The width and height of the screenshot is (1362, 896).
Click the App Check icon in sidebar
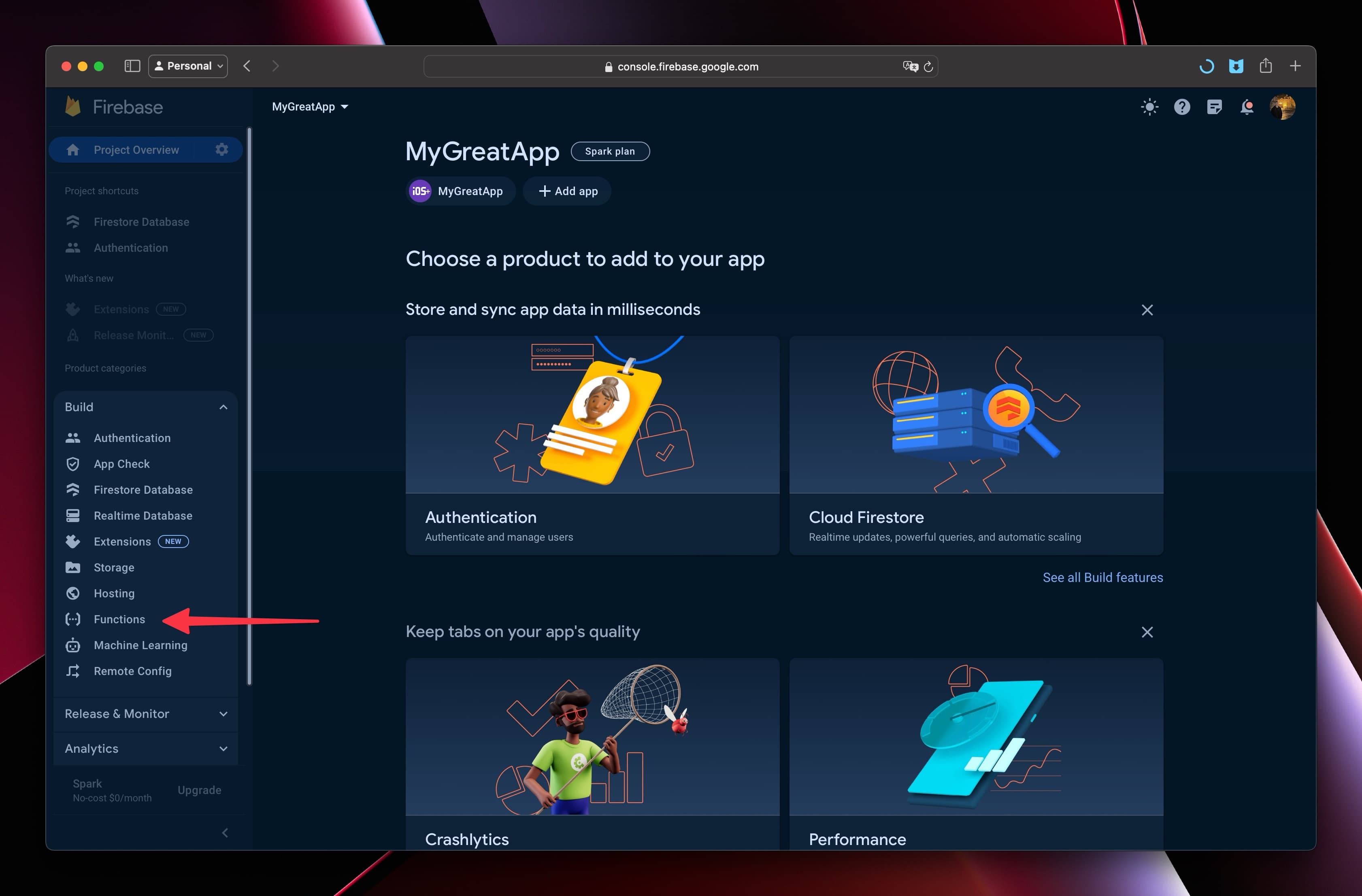[74, 463]
